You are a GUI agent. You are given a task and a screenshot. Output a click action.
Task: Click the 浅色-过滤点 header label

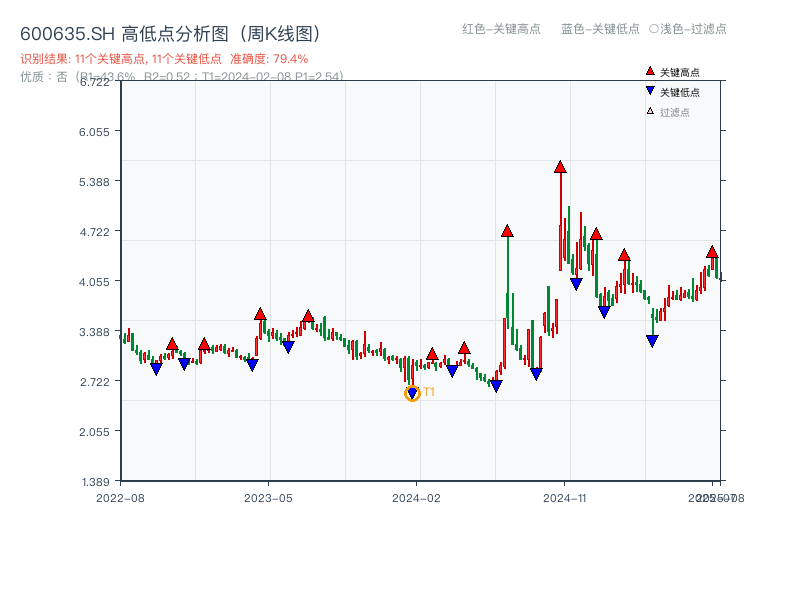pos(693,29)
